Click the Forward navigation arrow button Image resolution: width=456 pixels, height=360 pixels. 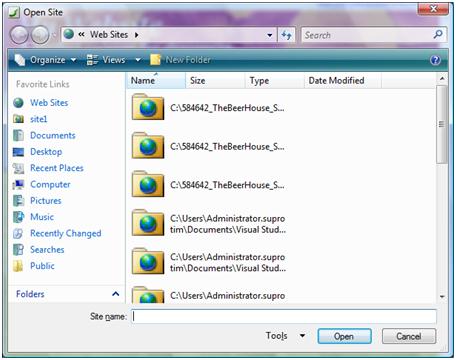pyautogui.click(x=40, y=35)
